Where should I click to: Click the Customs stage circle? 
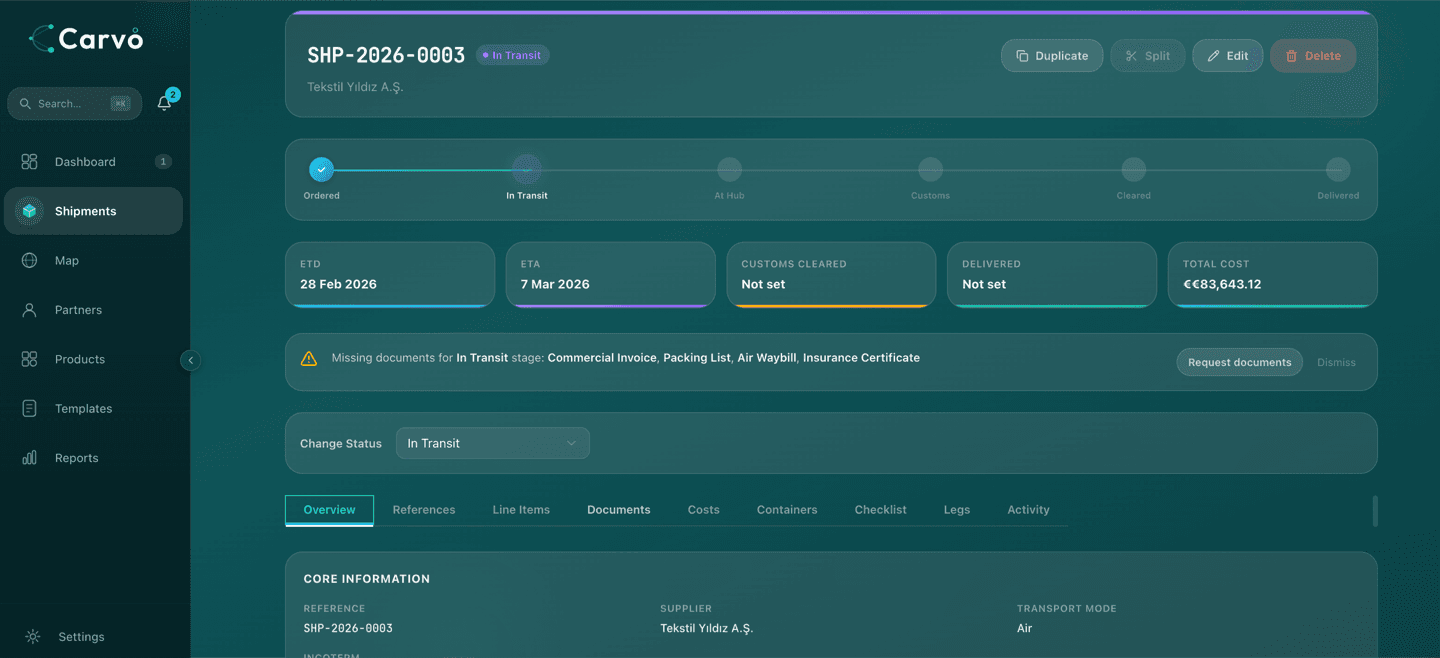[930, 171]
